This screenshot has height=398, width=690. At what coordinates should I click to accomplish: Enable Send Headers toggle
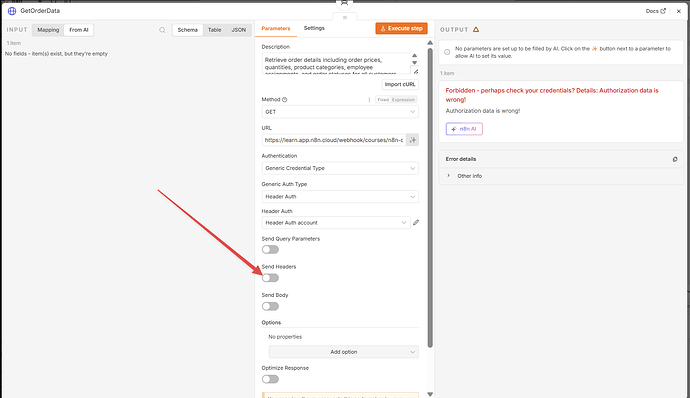(x=270, y=278)
